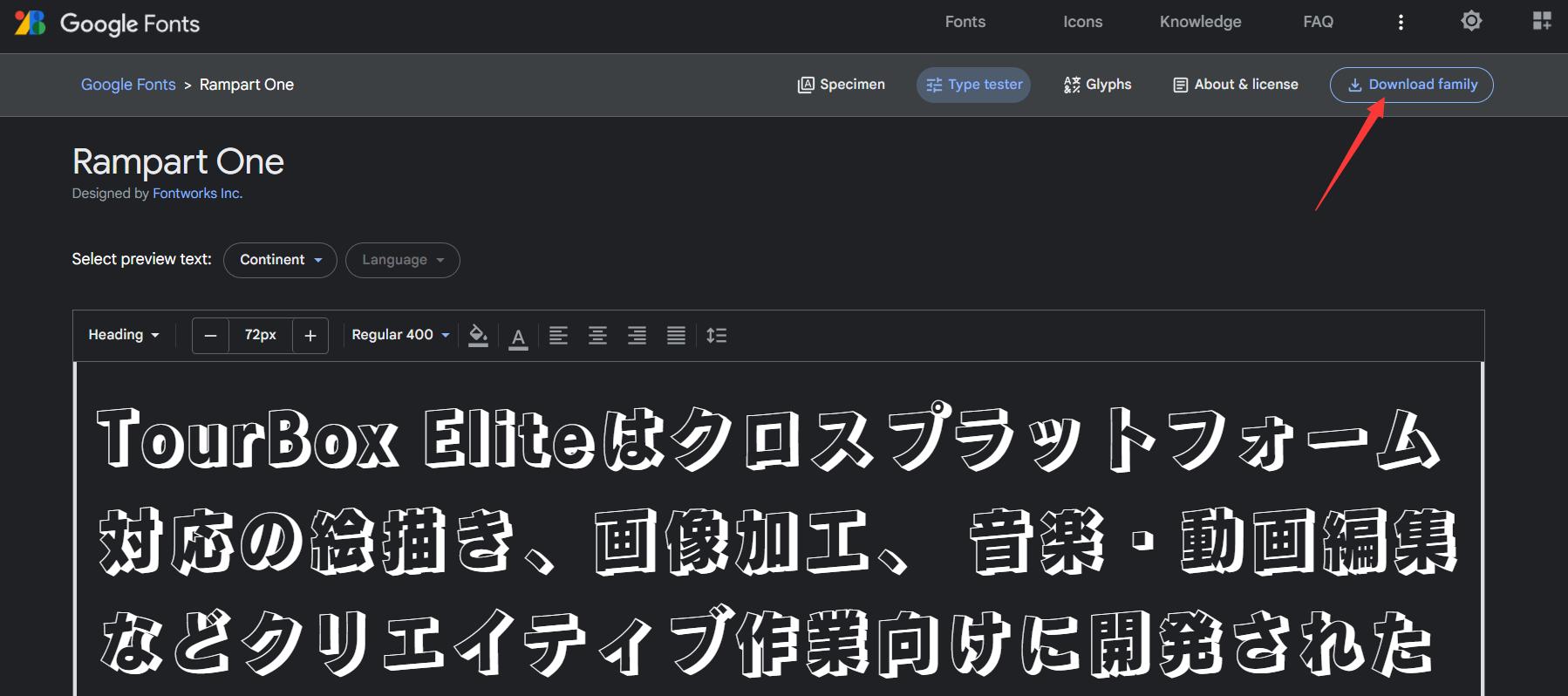Click the Google Fonts logo icon
This screenshot has width=1568, height=696.
point(31,23)
